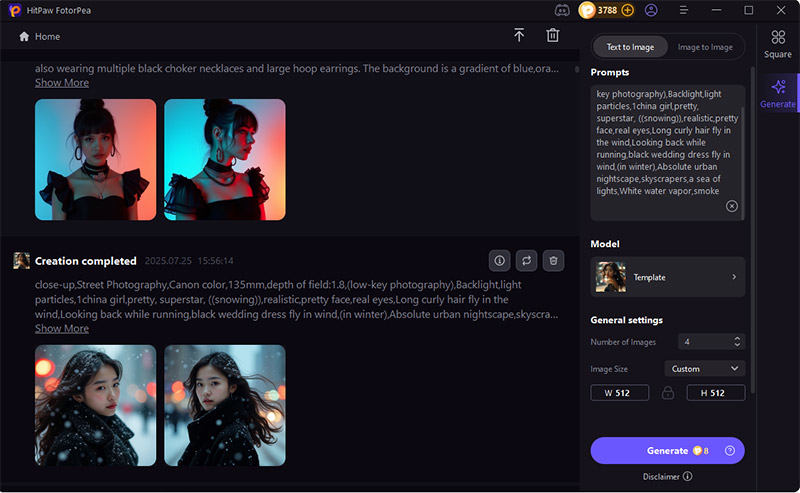Clear the prompt text with X icon
The height and width of the screenshot is (493, 800).
tap(732, 206)
